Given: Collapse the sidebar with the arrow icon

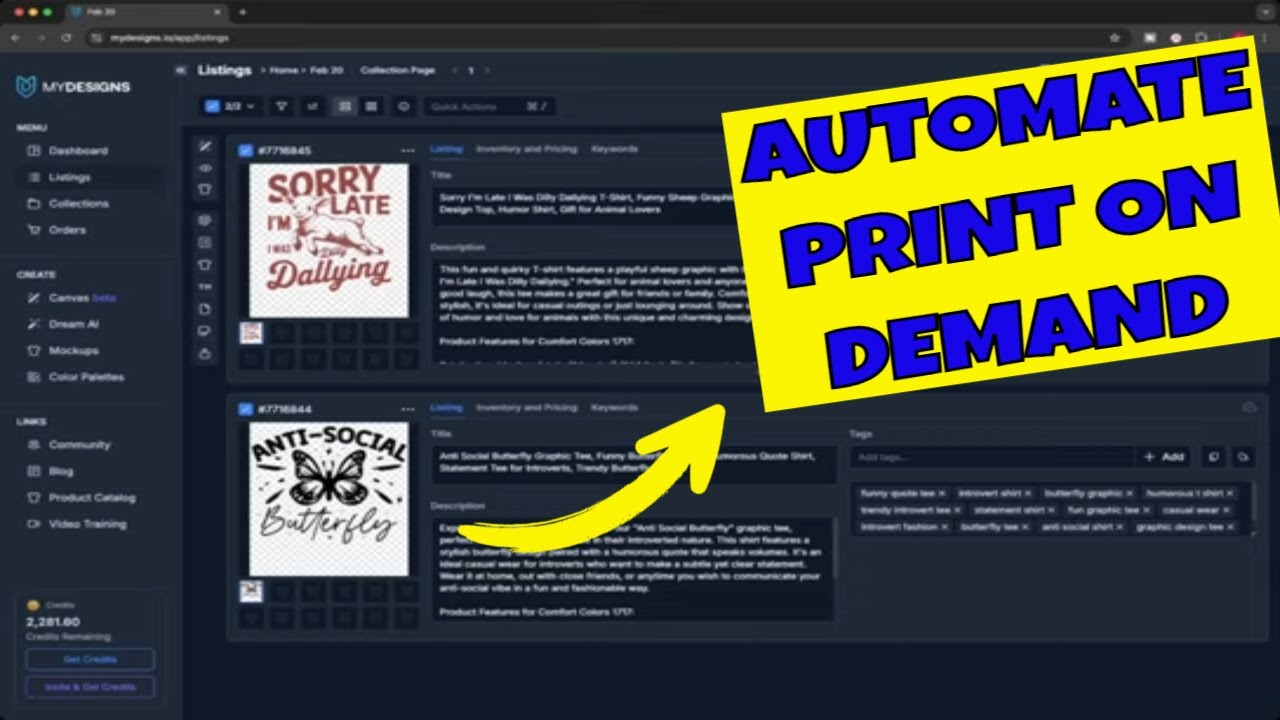Looking at the screenshot, I should (180, 70).
